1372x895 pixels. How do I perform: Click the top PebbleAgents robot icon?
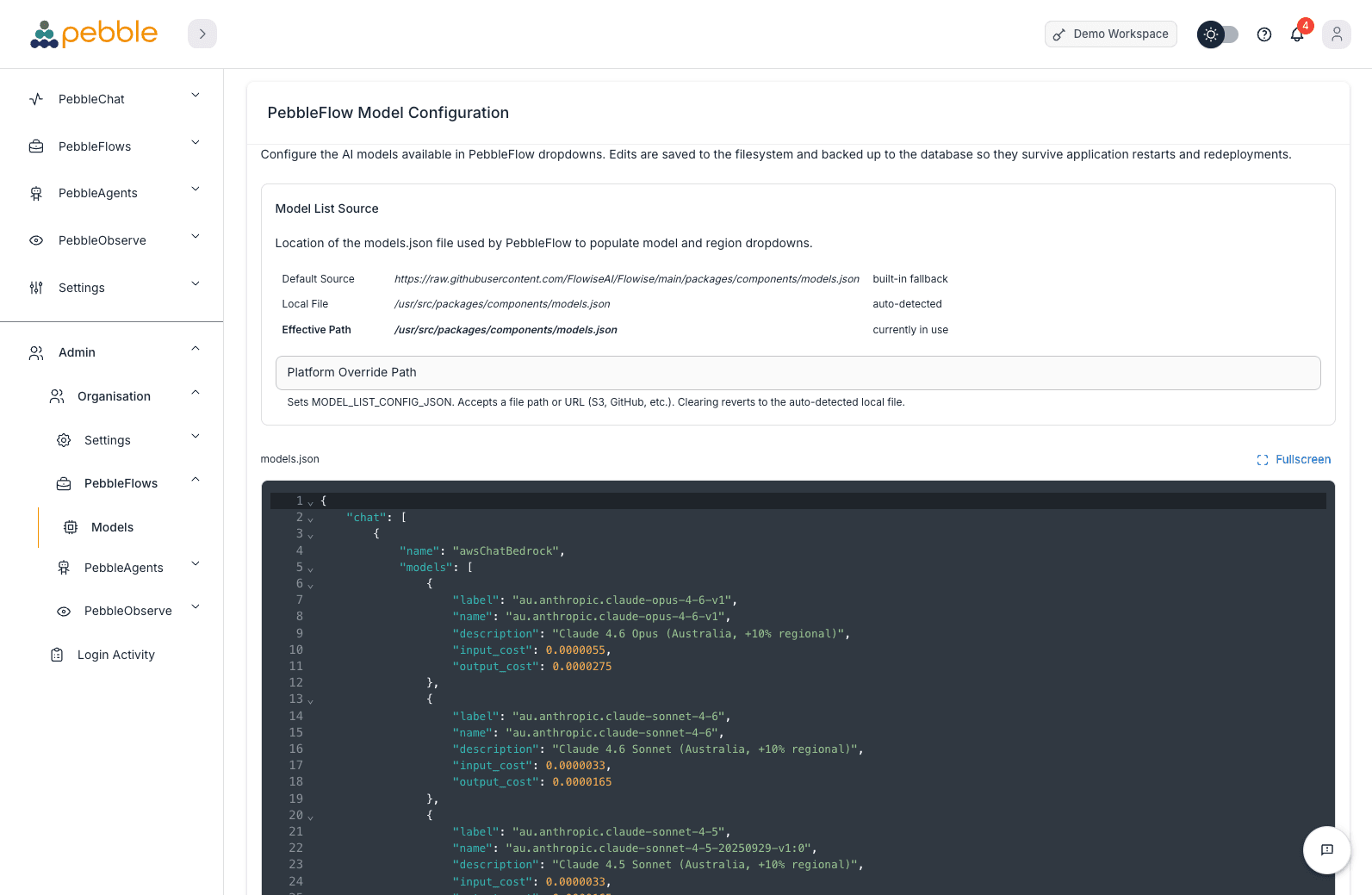tap(36, 194)
